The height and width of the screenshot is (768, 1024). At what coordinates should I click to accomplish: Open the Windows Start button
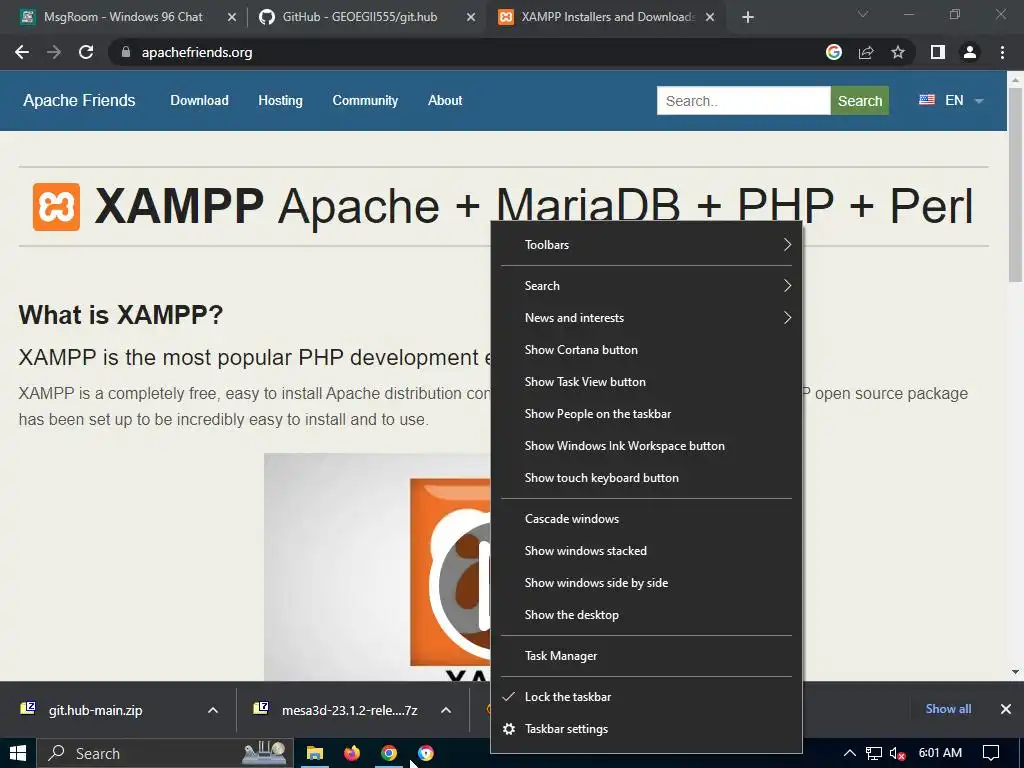tap(18, 753)
